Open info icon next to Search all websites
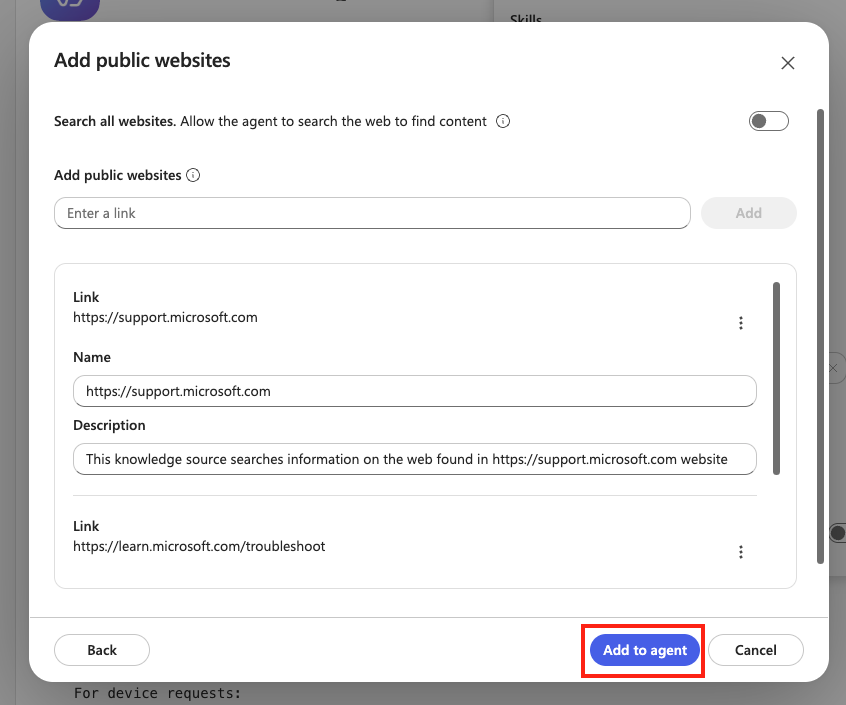The image size is (846, 705). [x=503, y=121]
